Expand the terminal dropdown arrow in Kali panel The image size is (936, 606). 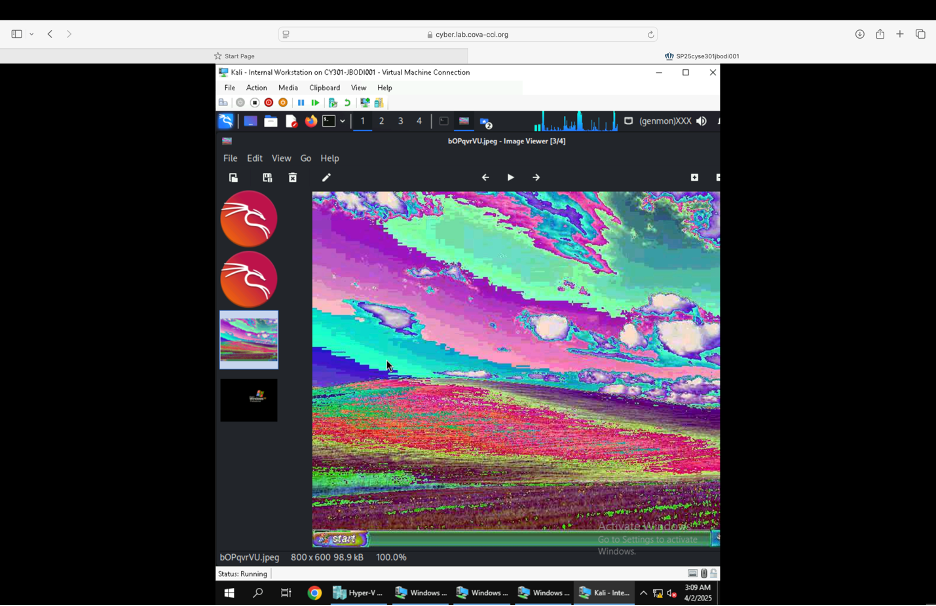click(x=342, y=121)
